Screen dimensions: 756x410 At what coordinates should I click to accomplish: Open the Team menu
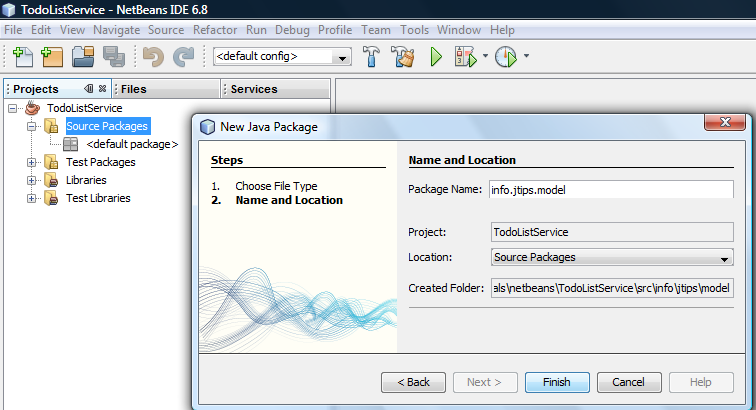coord(376,30)
